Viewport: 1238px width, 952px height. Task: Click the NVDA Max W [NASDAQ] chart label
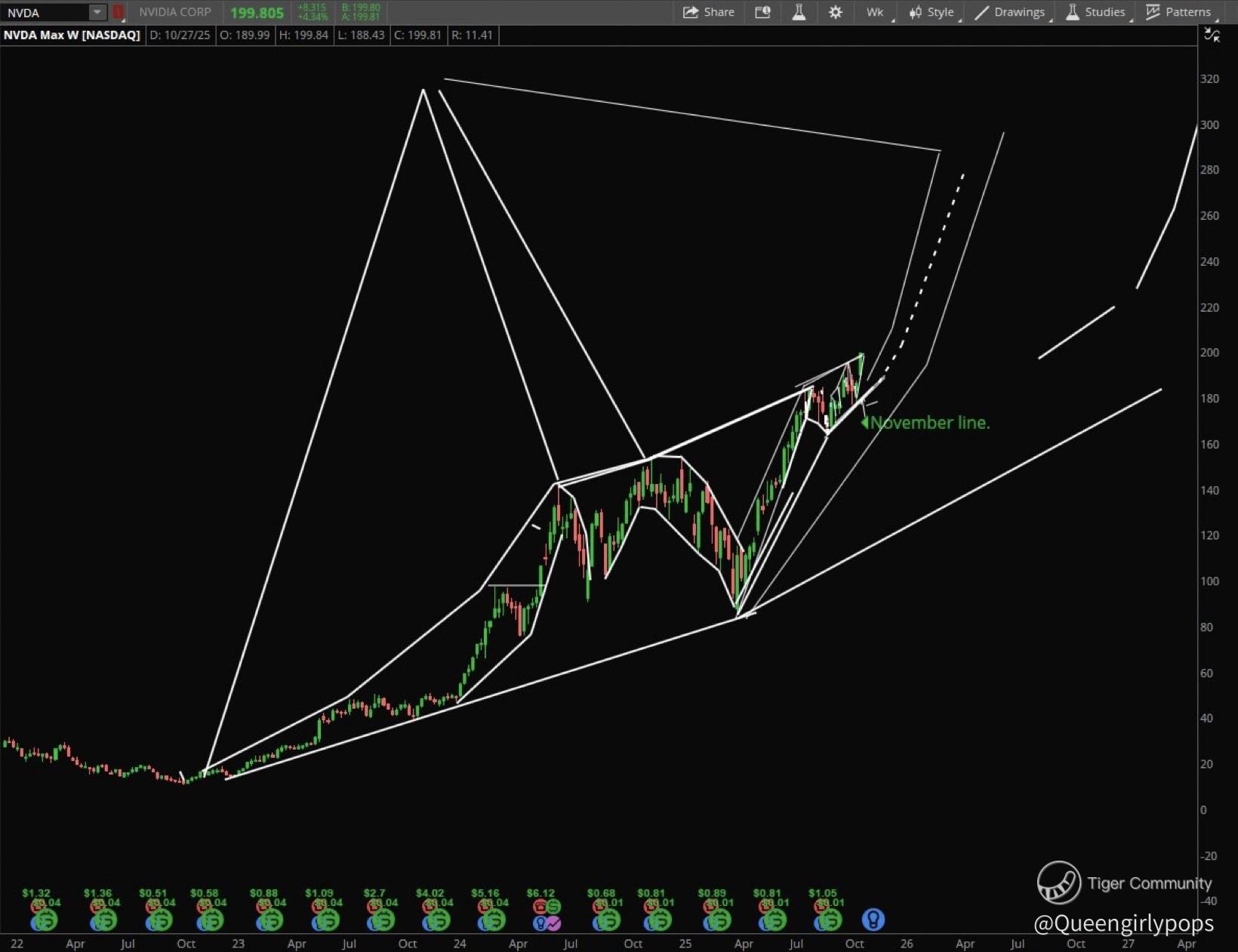(x=72, y=35)
